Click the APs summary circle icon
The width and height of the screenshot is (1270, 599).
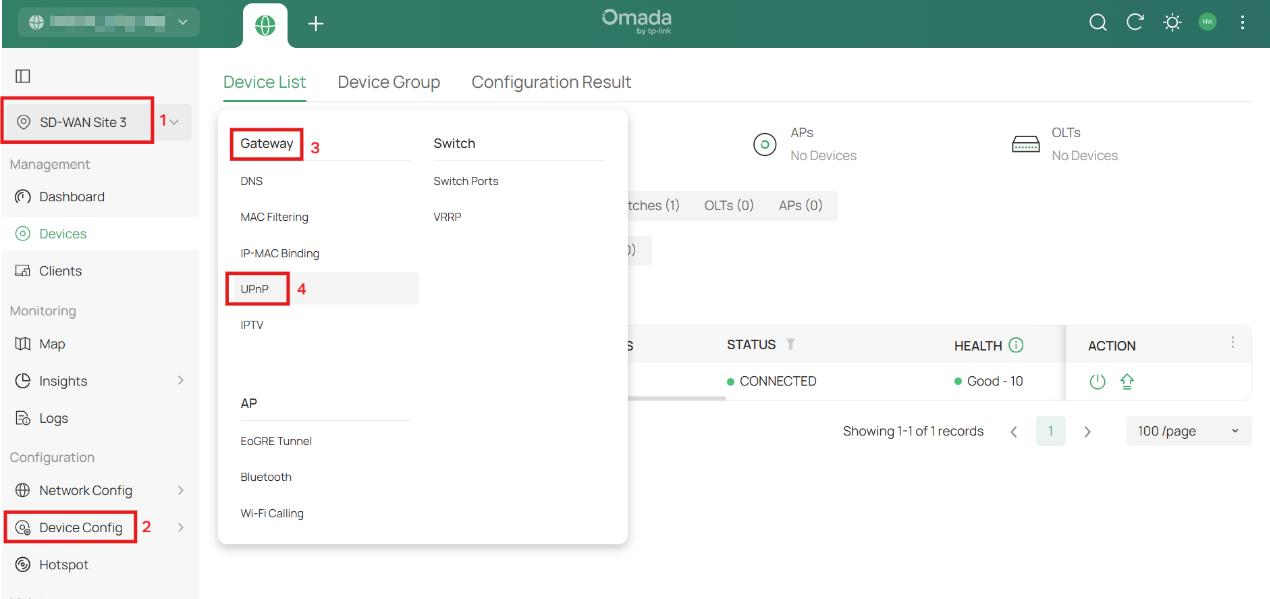[x=765, y=144]
